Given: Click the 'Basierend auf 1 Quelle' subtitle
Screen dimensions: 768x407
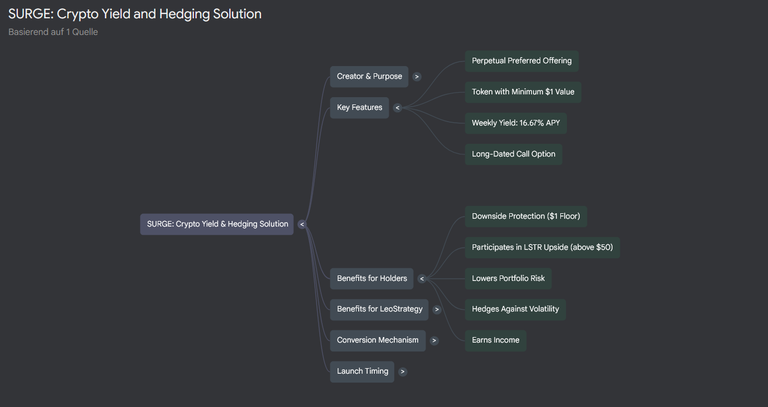Looking at the screenshot, I should 53,32.
